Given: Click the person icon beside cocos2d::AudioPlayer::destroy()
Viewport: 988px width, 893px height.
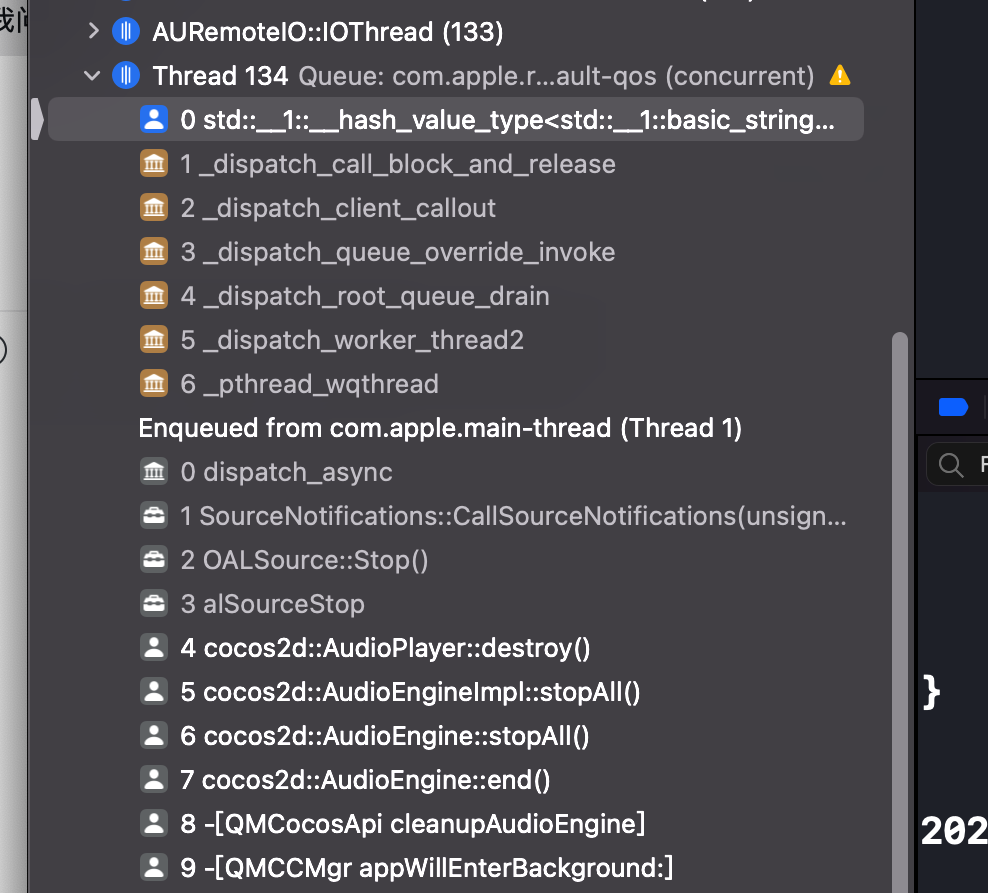Looking at the screenshot, I should coord(154,648).
